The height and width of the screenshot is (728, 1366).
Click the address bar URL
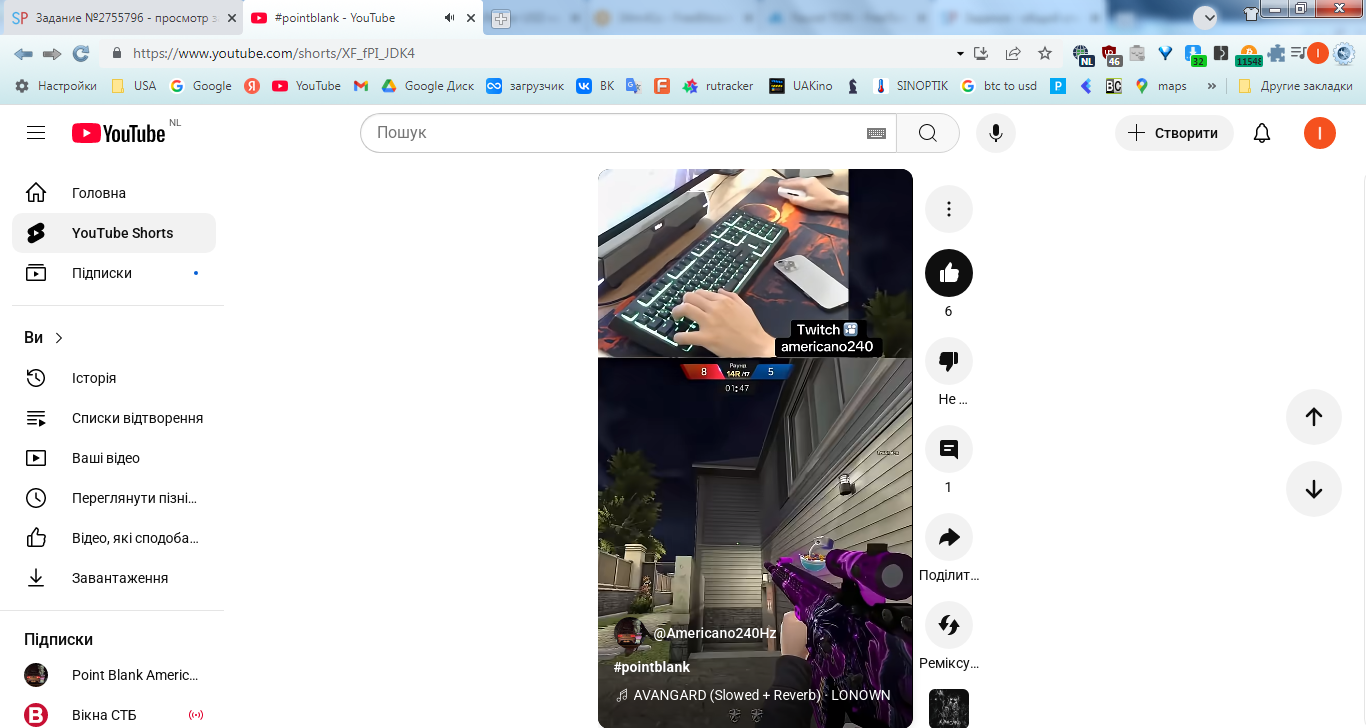pos(274,53)
